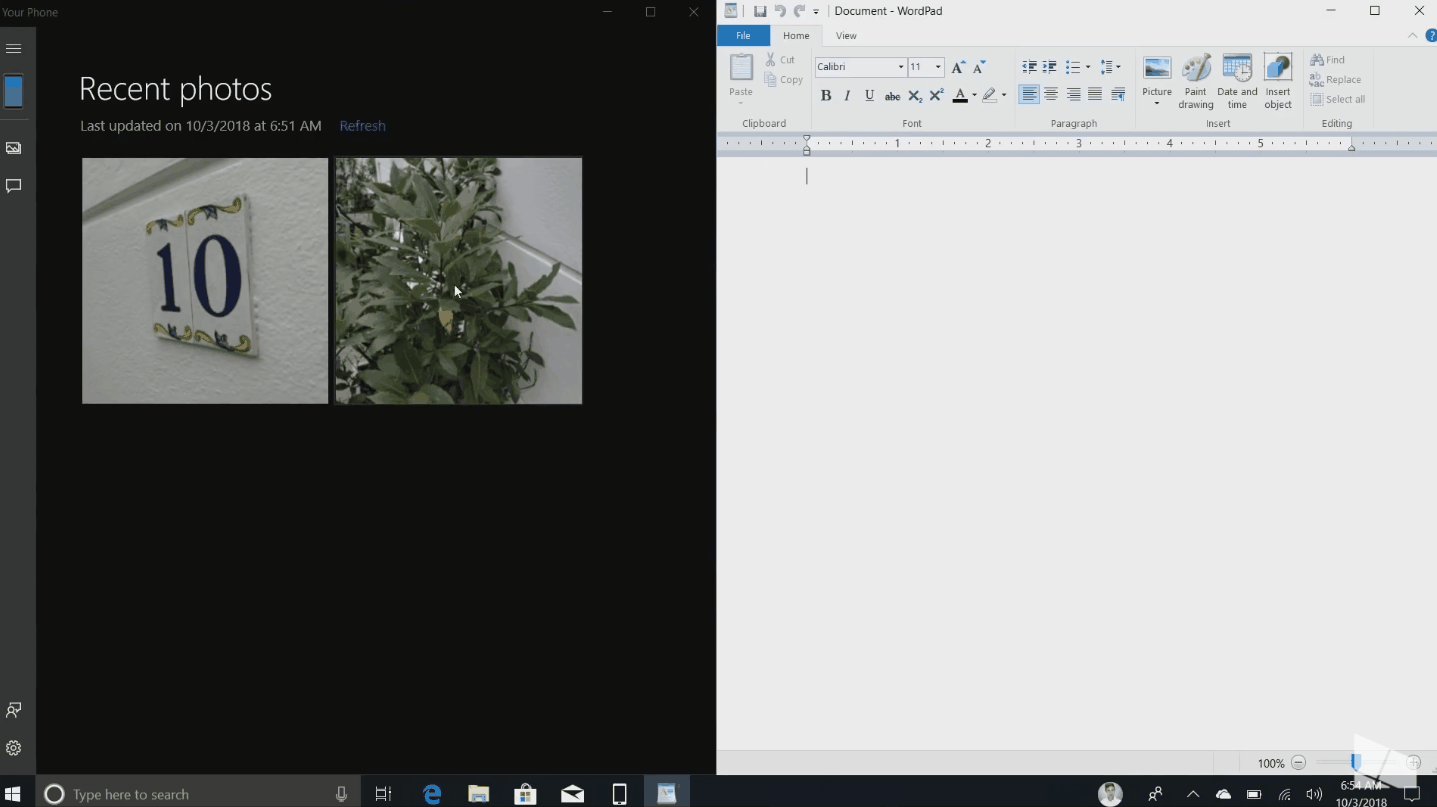Justify the paragraph text

pyautogui.click(x=1095, y=95)
